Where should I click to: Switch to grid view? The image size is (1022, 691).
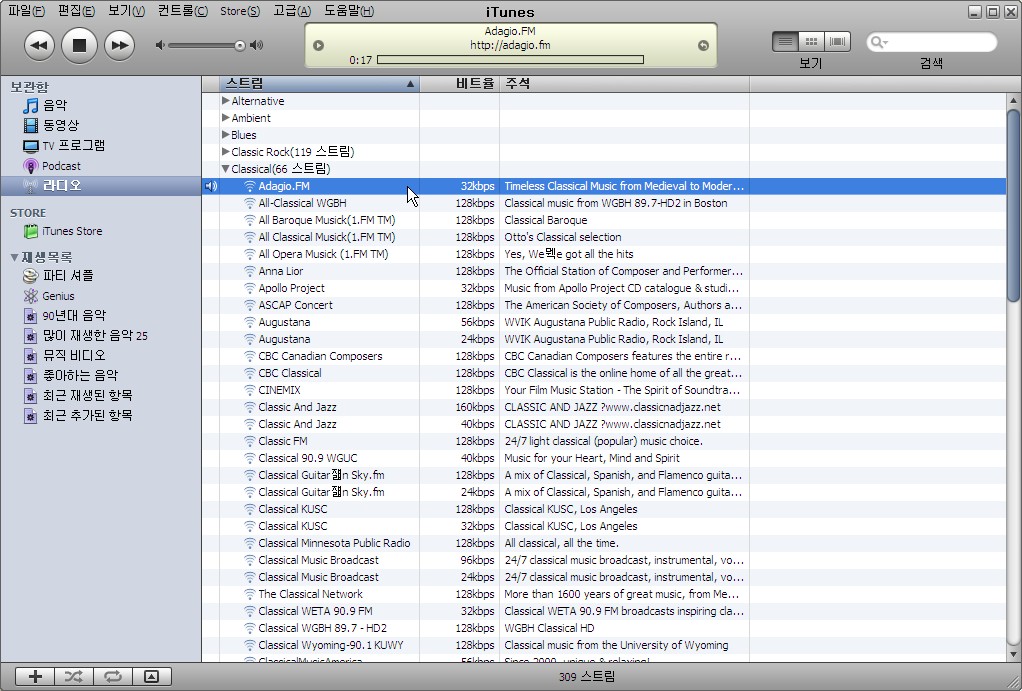tap(811, 42)
